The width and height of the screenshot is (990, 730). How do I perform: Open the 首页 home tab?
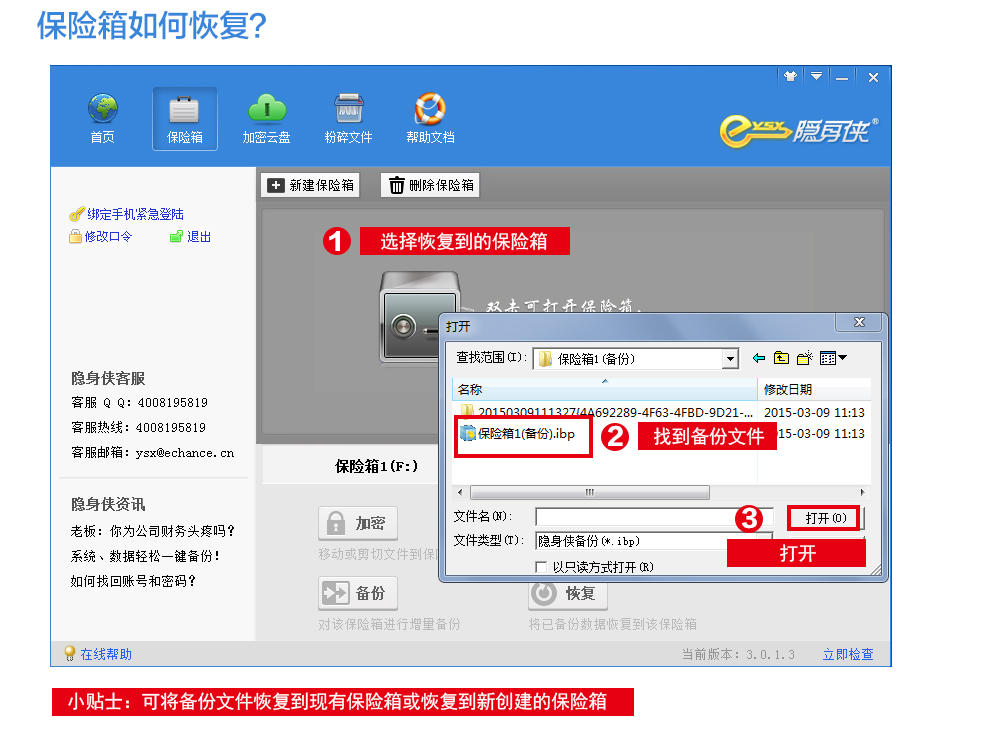[x=103, y=119]
